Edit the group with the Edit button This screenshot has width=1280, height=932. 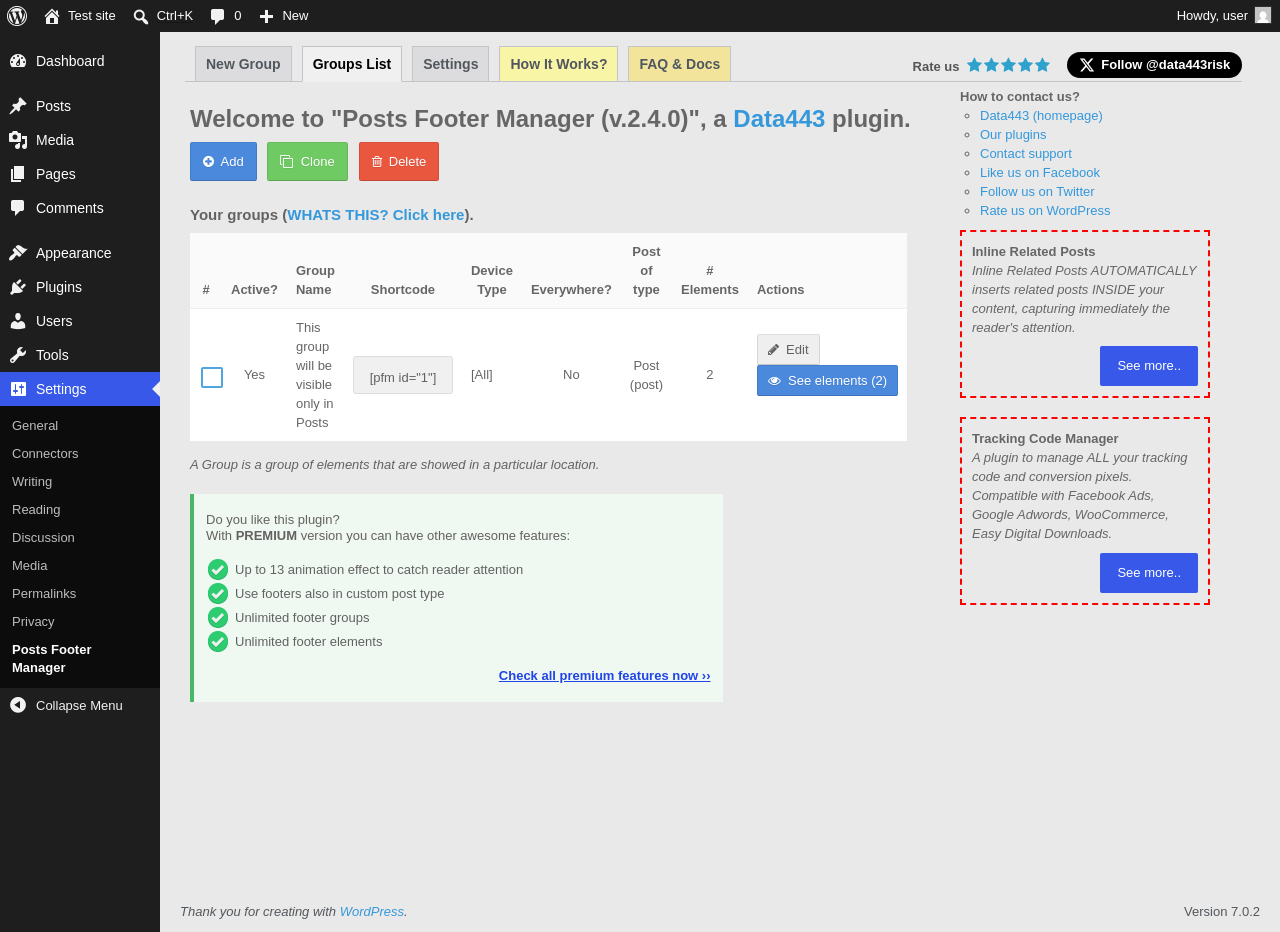tap(788, 349)
